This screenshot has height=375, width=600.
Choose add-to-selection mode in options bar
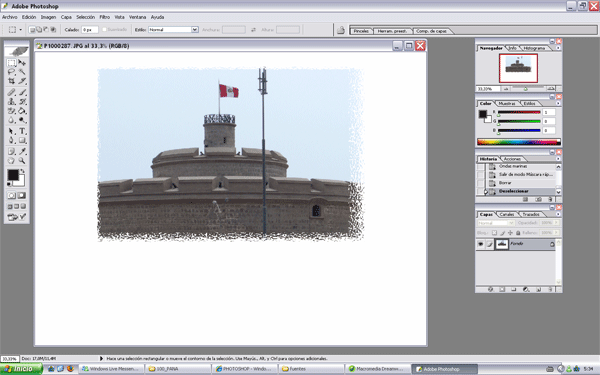click(x=39, y=30)
